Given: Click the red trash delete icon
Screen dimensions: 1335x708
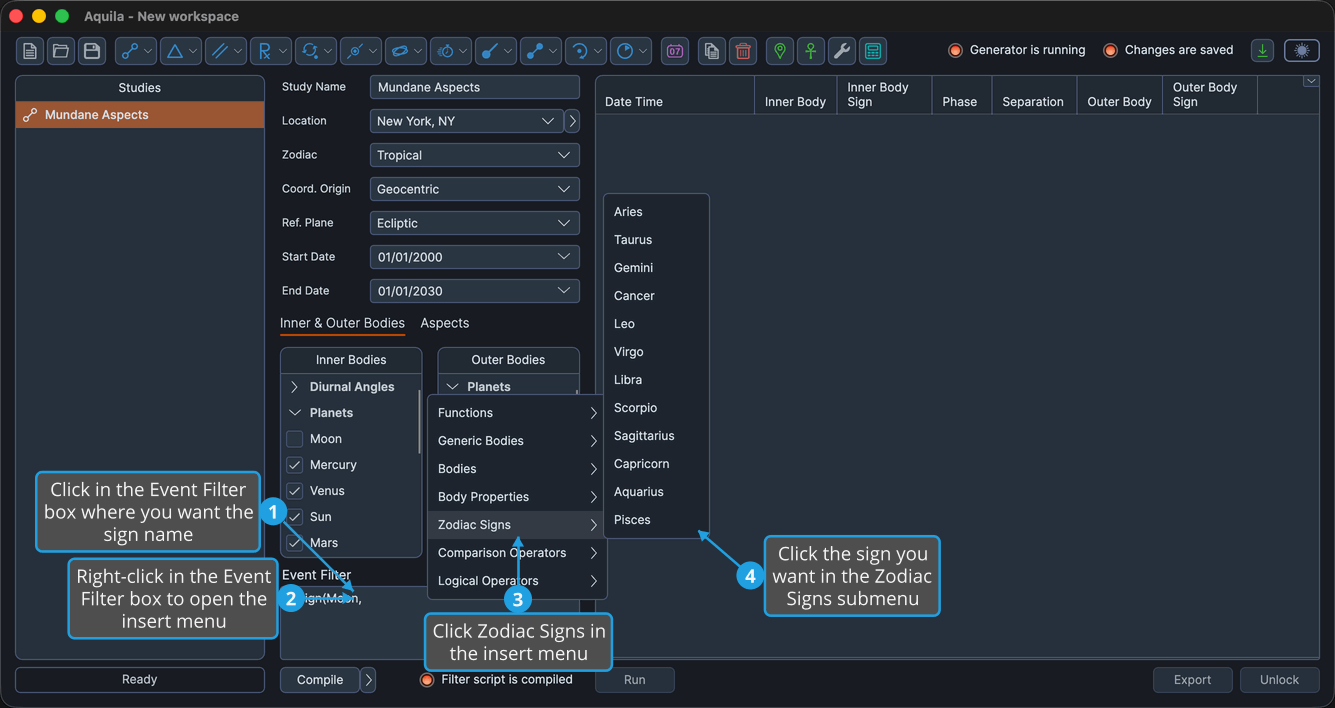Looking at the screenshot, I should 743,51.
